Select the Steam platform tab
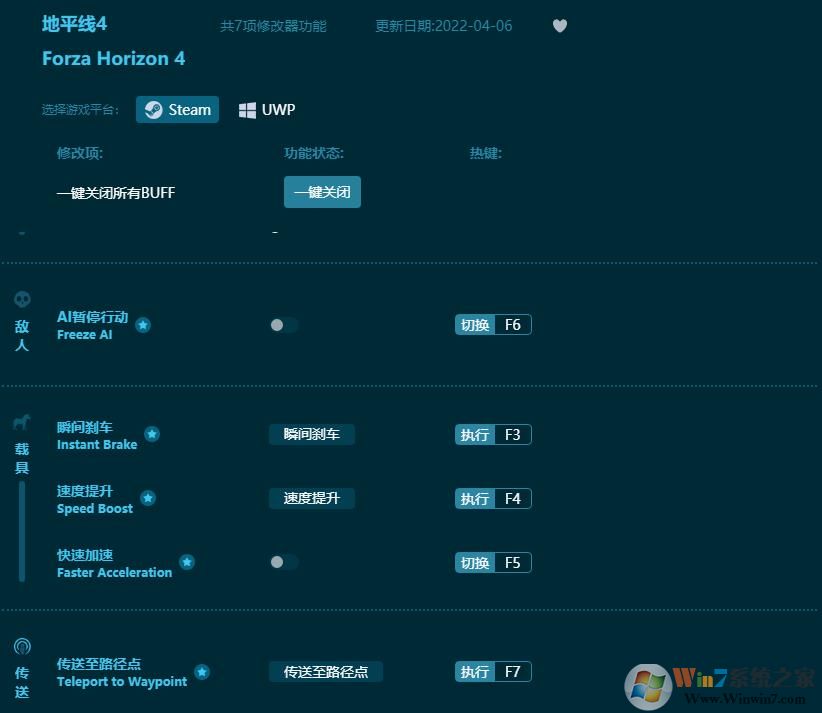 click(x=177, y=110)
